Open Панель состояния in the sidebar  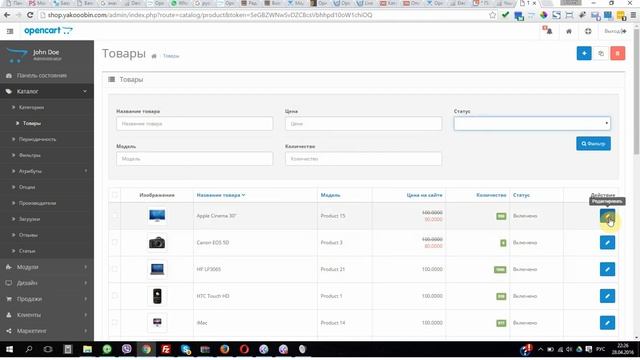coord(47,76)
